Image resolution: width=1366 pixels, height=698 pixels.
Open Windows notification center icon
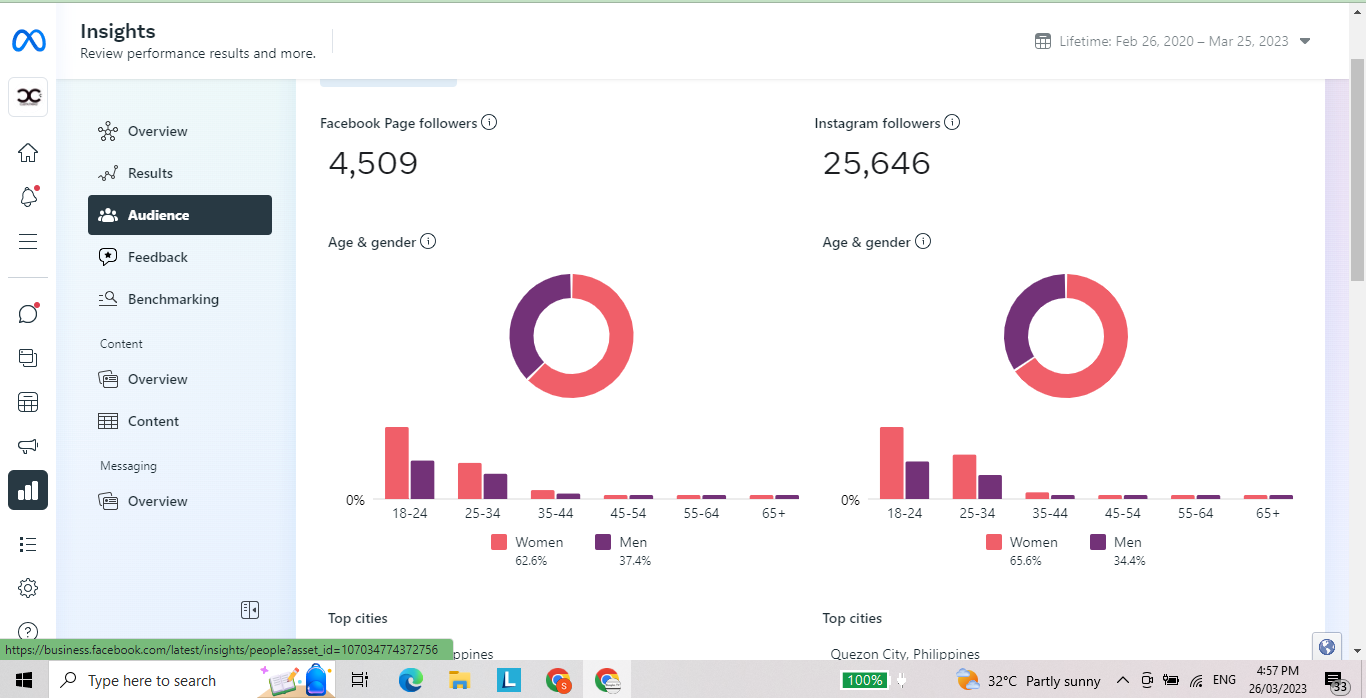tap(1336, 681)
